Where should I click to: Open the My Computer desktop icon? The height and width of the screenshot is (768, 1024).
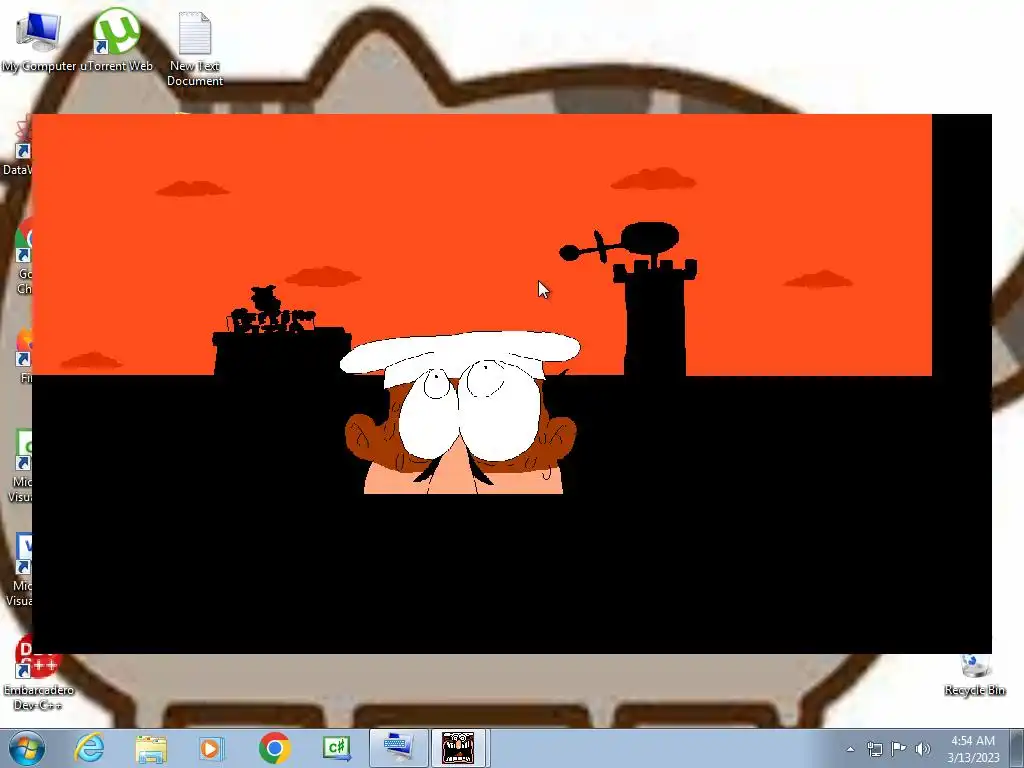point(38,40)
